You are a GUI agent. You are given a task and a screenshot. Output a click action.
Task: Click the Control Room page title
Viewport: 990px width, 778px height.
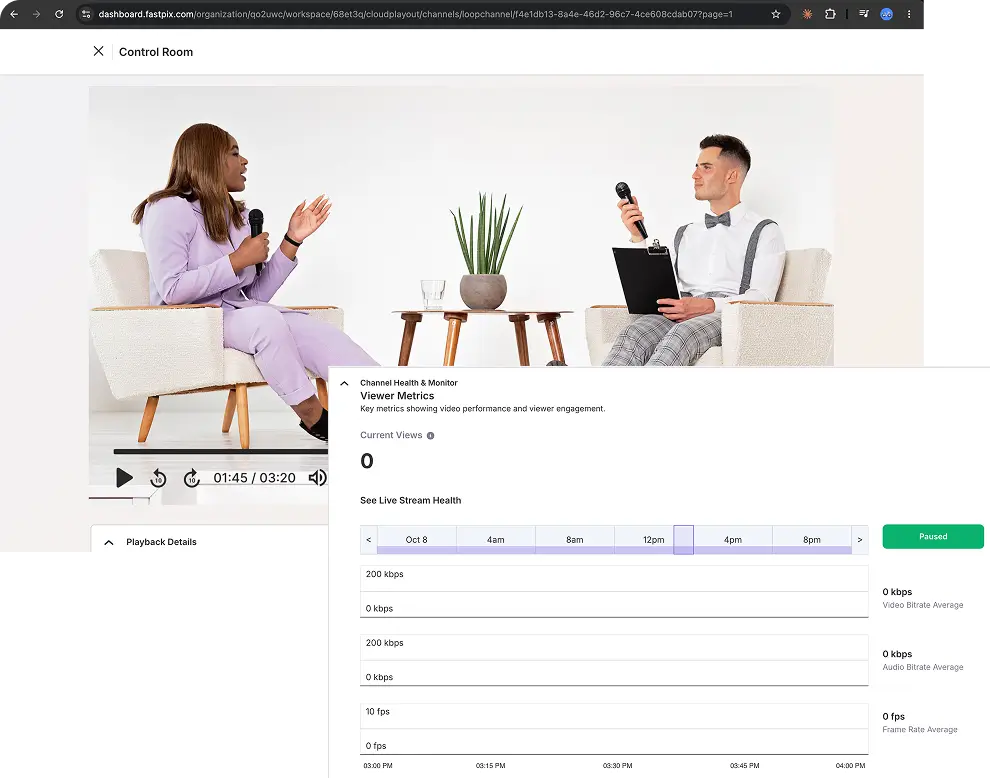[x=156, y=52]
